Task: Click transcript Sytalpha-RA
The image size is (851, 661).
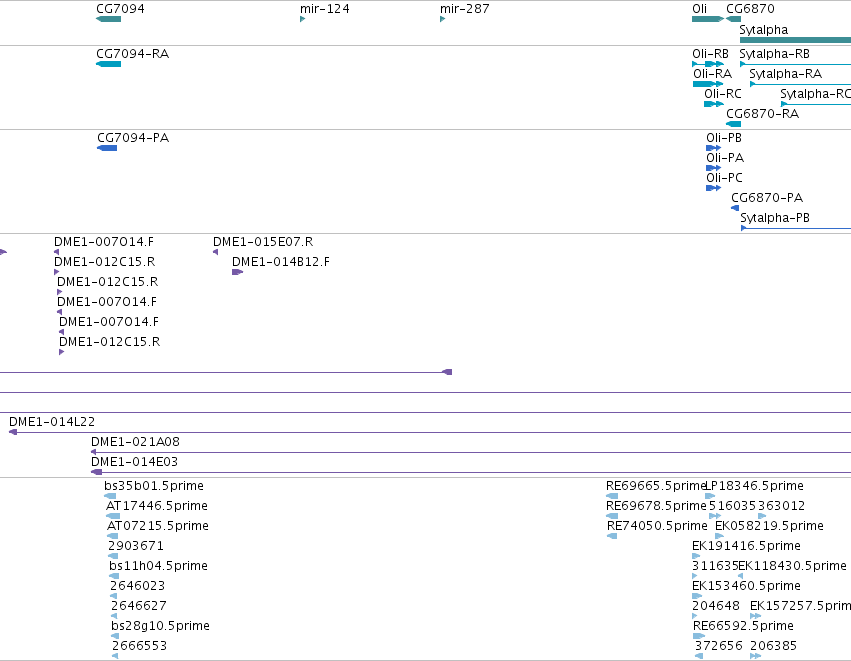Action: 800,84
